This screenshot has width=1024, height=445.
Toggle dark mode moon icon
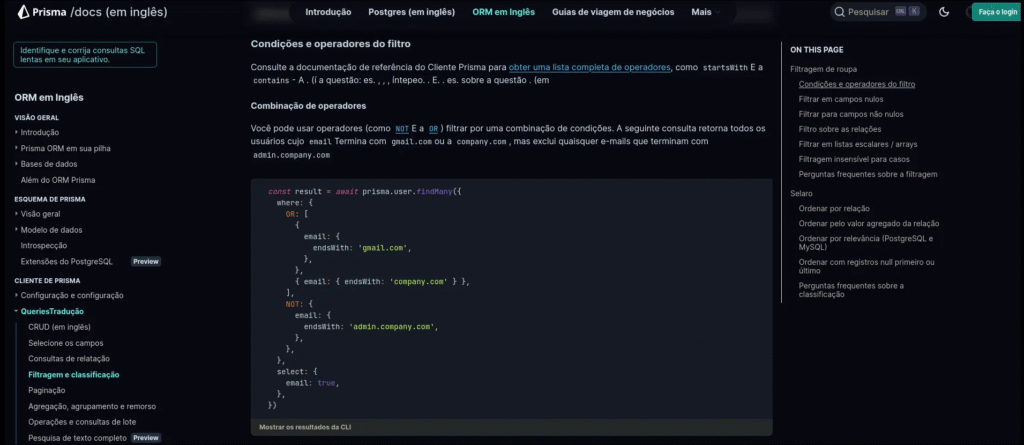tap(944, 12)
